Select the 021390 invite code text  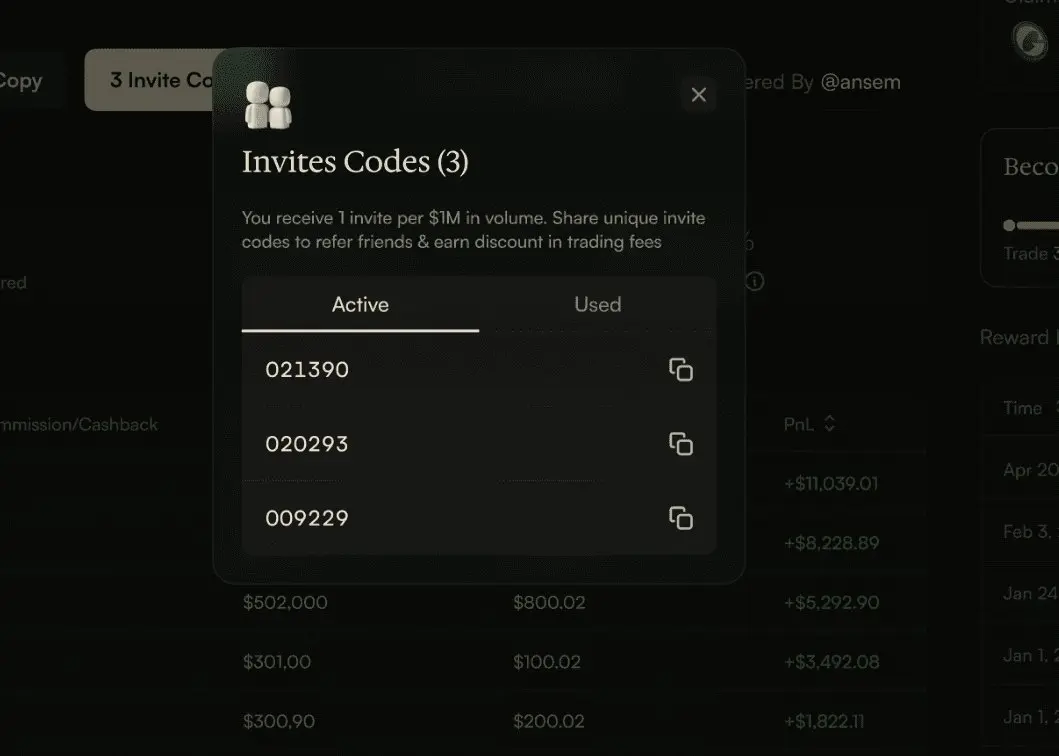click(x=307, y=370)
